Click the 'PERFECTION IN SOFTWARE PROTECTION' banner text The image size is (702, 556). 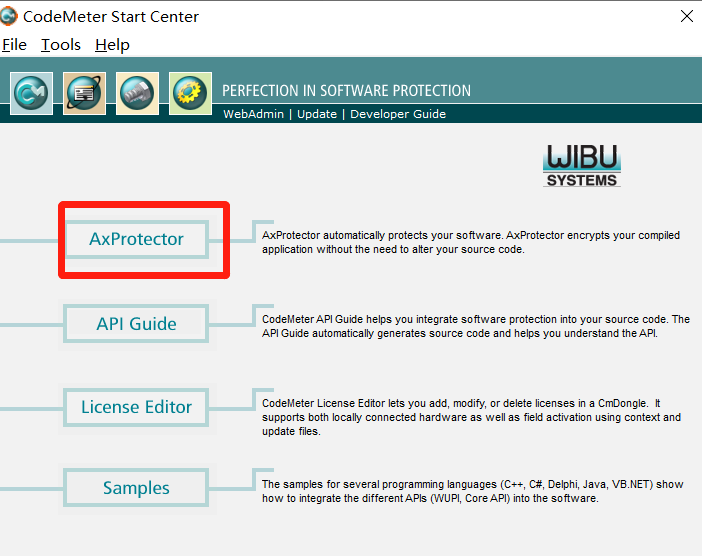click(x=347, y=90)
